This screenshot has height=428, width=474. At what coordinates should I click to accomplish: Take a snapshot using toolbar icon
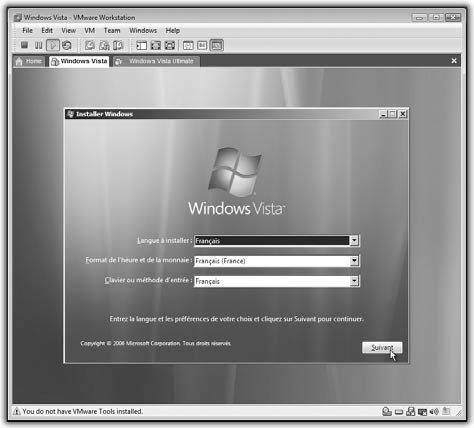coord(89,45)
